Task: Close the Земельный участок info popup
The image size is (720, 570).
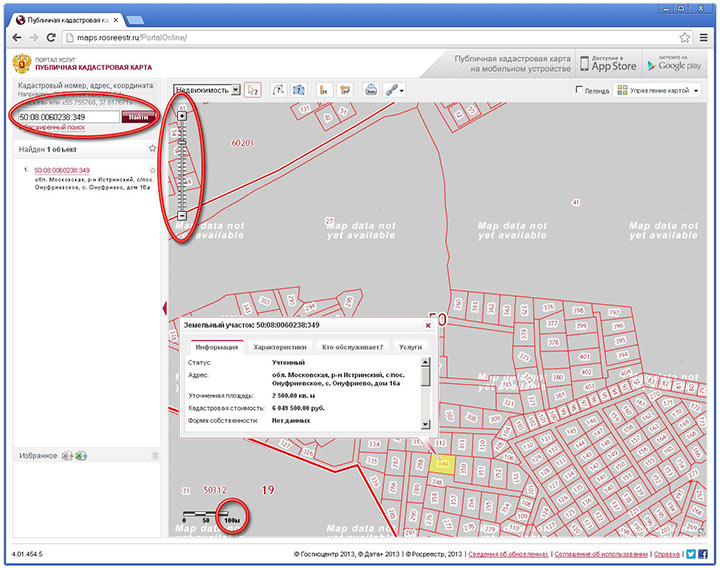Action: click(428, 325)
